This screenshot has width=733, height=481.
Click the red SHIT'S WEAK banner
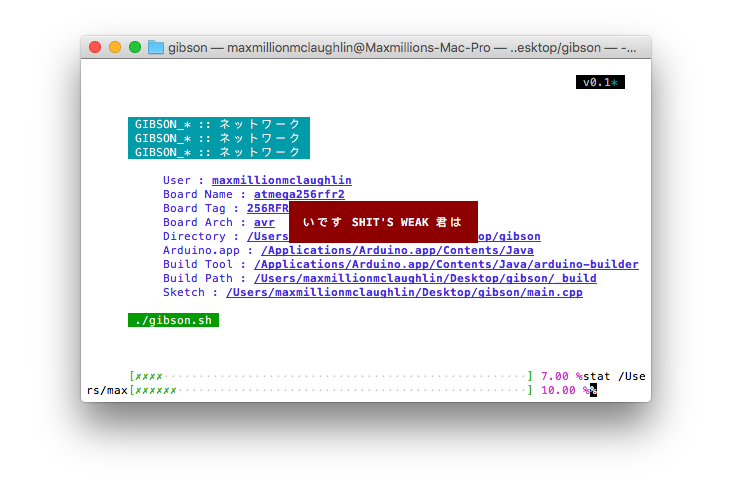383,222
